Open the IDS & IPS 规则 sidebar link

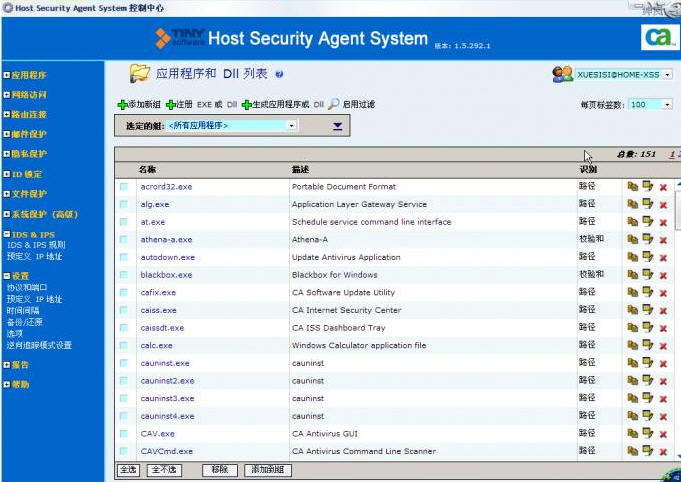click(36, 245)
